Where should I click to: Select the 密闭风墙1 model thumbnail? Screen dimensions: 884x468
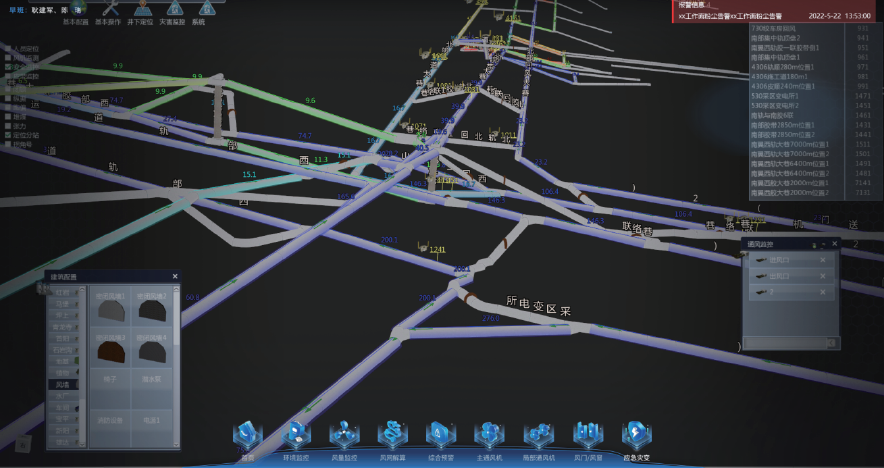pyautogui.click(x=109, y=310)
